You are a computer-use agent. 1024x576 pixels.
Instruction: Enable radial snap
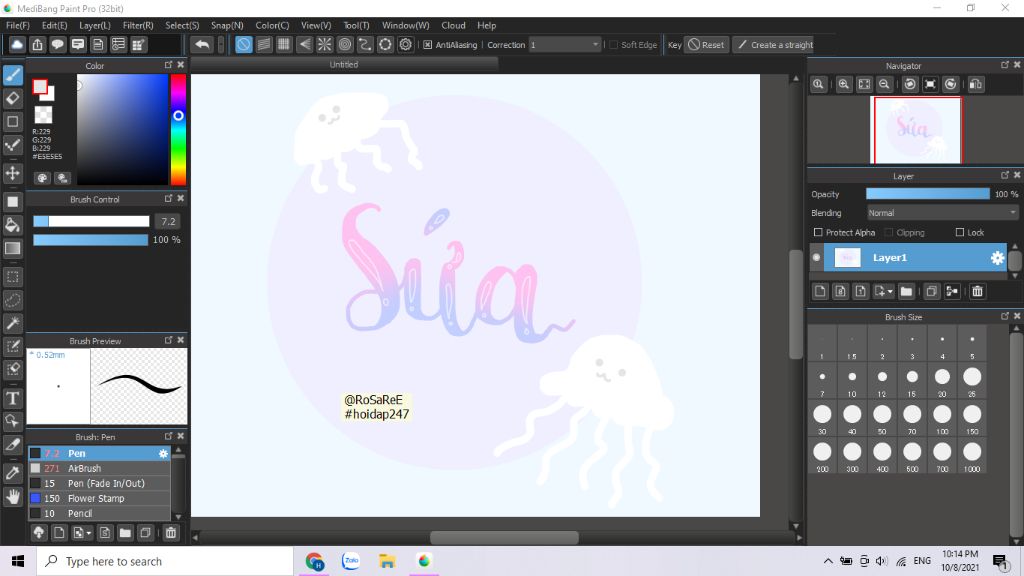pyautogui.click(x=325, y=44)
